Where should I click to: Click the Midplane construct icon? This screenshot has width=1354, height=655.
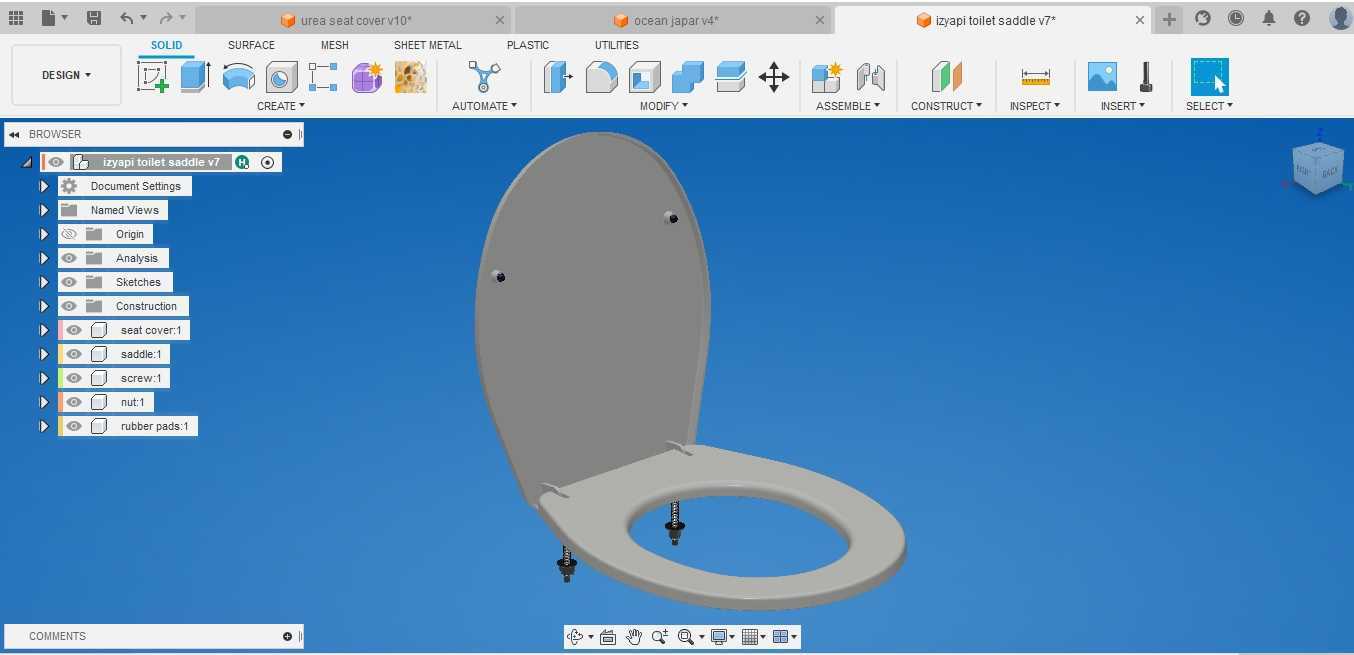click(x=946, y=77)
